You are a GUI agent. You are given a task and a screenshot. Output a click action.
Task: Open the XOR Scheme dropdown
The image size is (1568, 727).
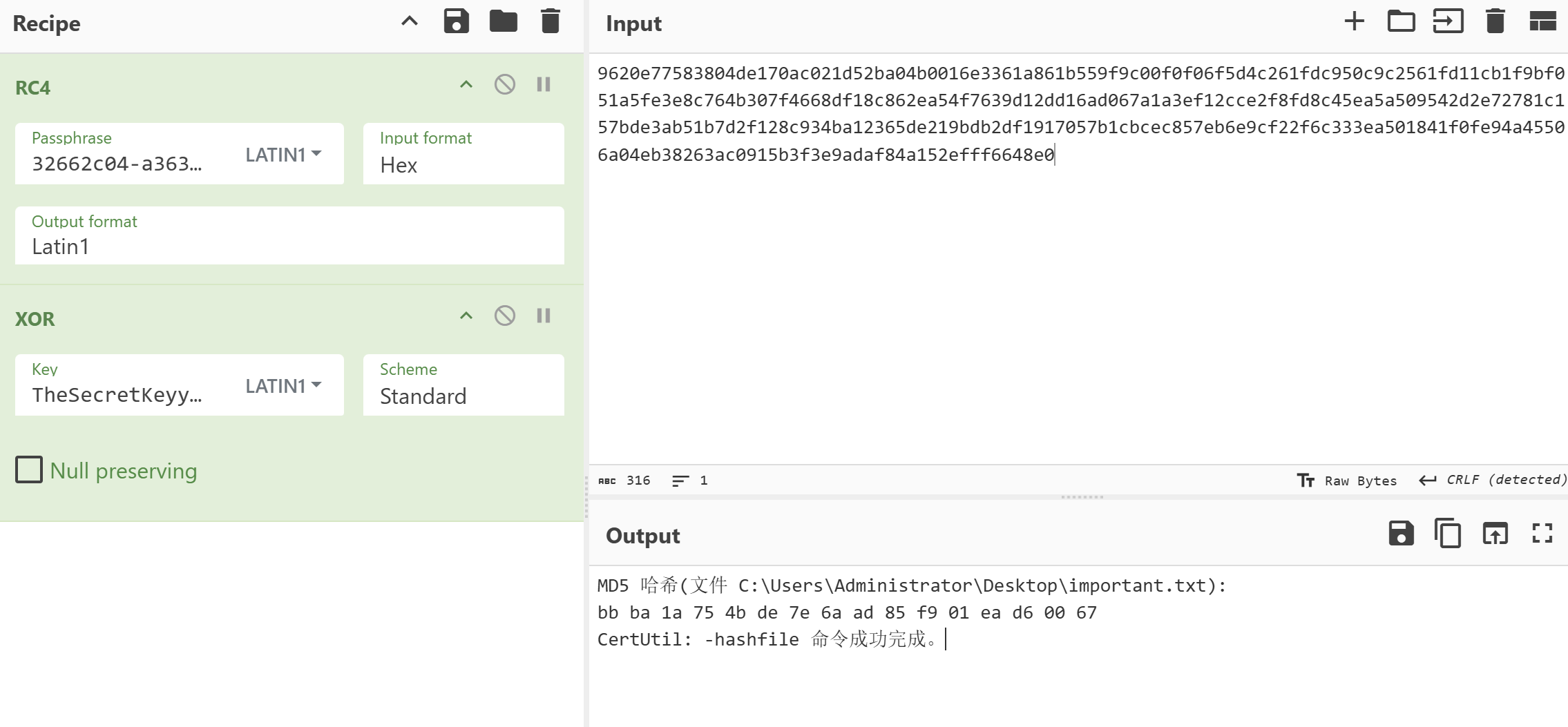click(463, 385)
